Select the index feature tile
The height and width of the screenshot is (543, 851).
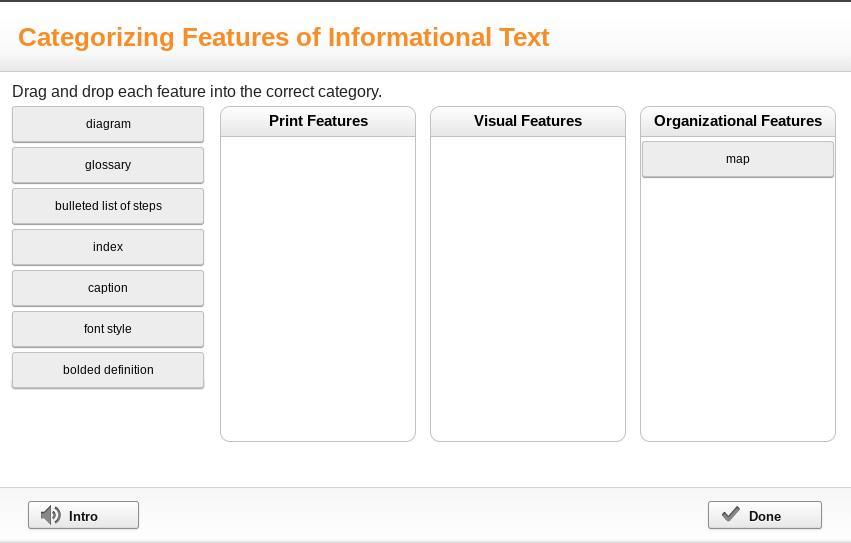(108, 247)
